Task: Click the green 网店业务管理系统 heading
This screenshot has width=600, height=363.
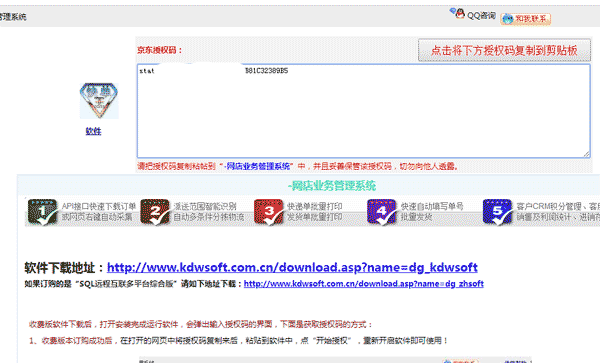Action: pyautogui.click(x=332, y=186)
